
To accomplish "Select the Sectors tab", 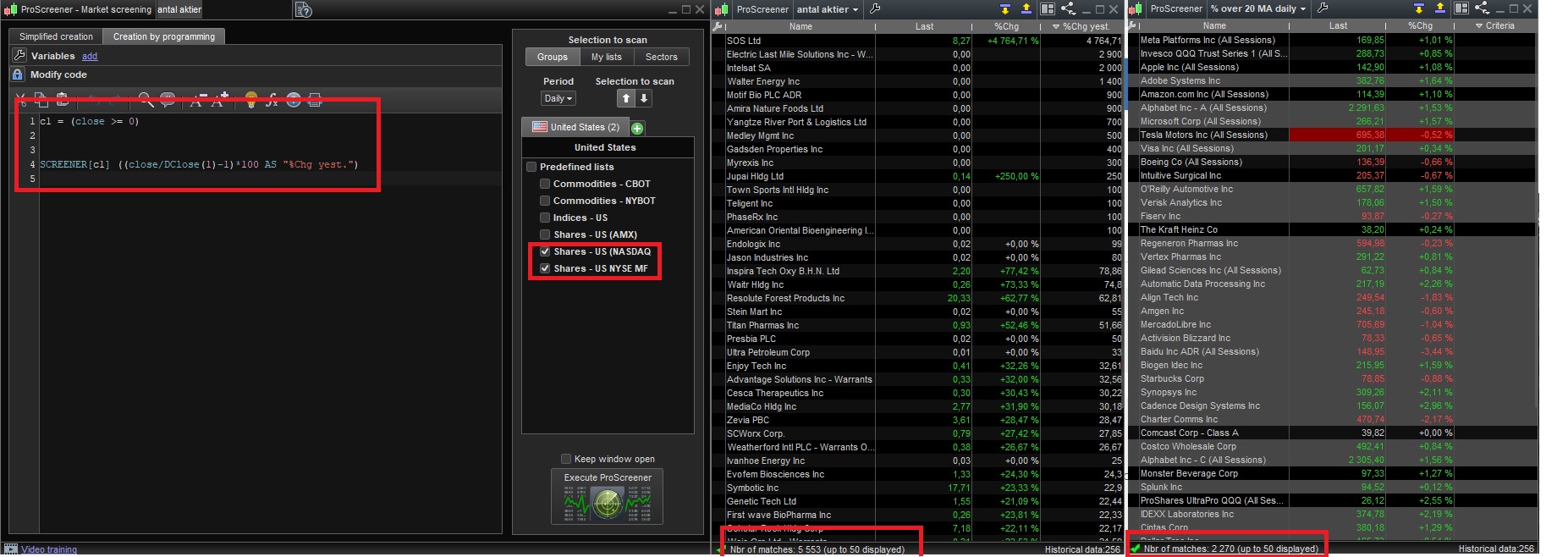I will 662,57.
